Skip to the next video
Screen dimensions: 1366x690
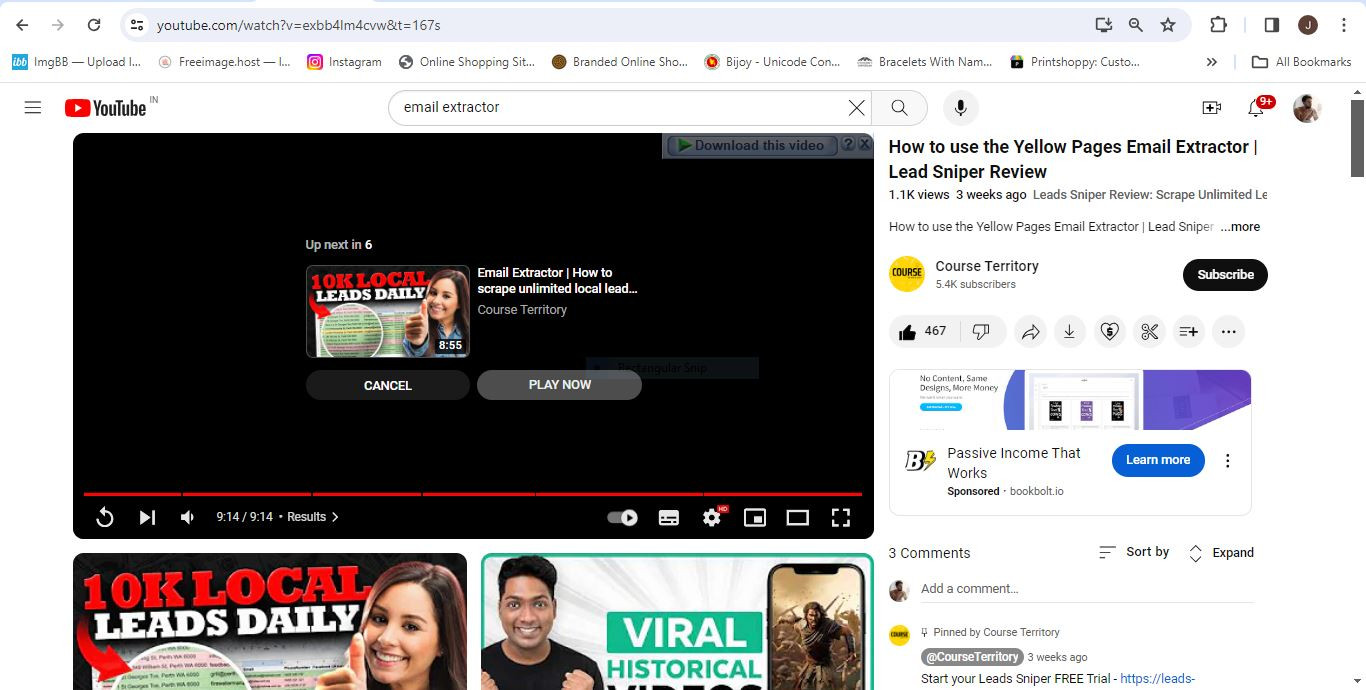[x=147, y=517]
